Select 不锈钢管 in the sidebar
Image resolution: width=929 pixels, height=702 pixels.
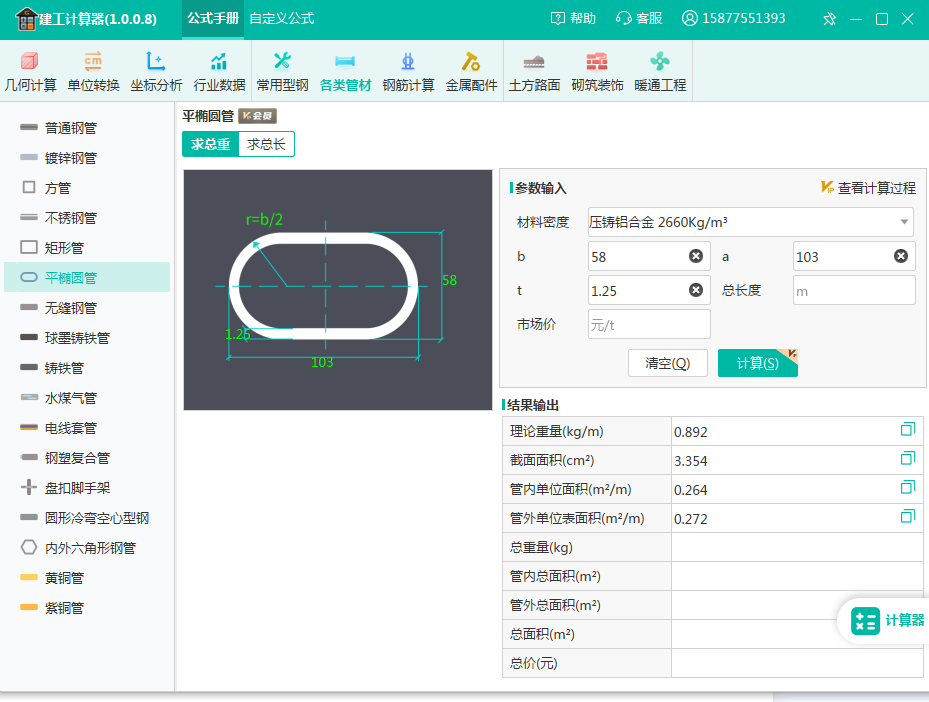click(x=87, y=218)
